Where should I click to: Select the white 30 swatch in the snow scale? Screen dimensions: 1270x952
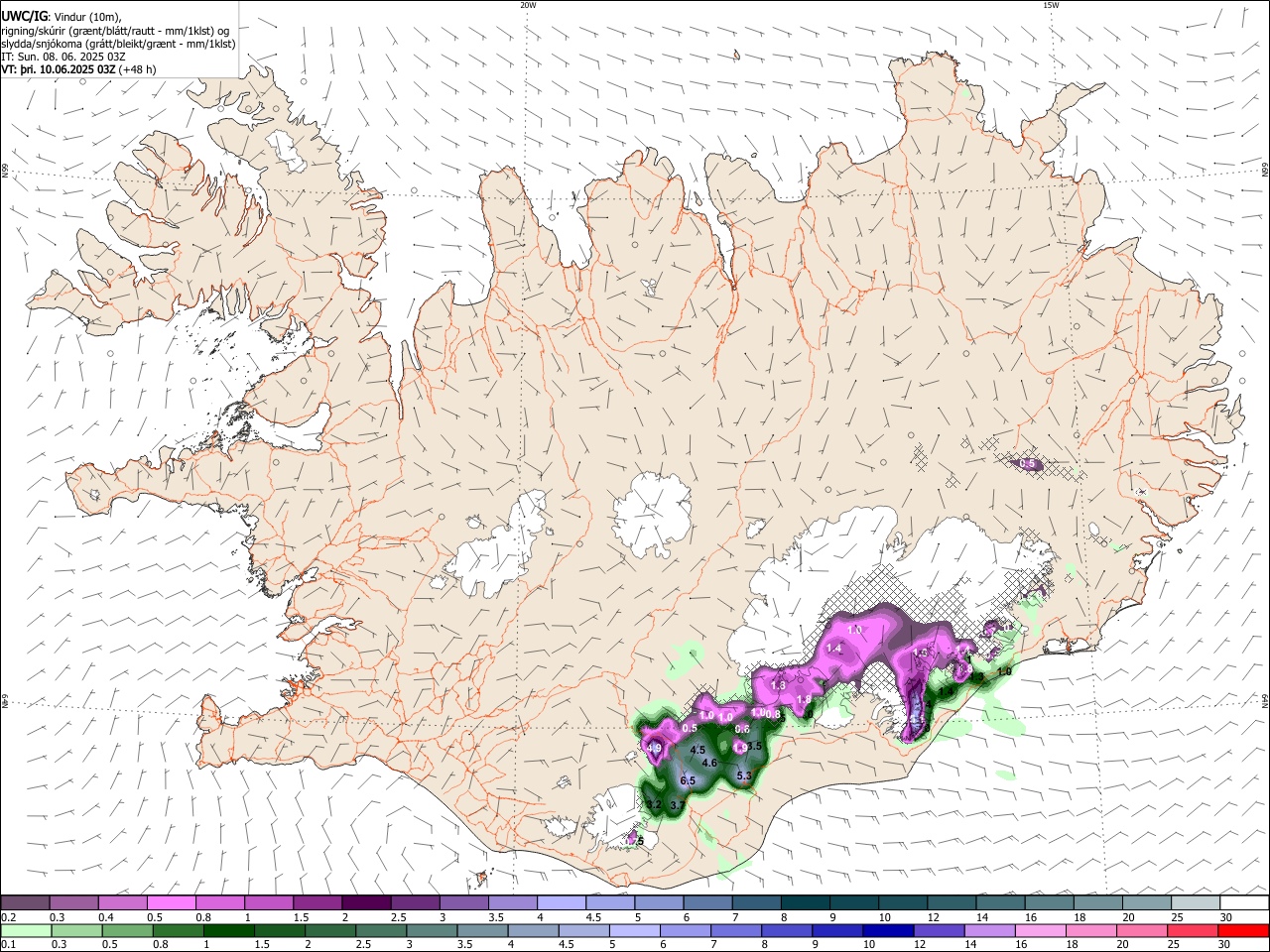1243,903
